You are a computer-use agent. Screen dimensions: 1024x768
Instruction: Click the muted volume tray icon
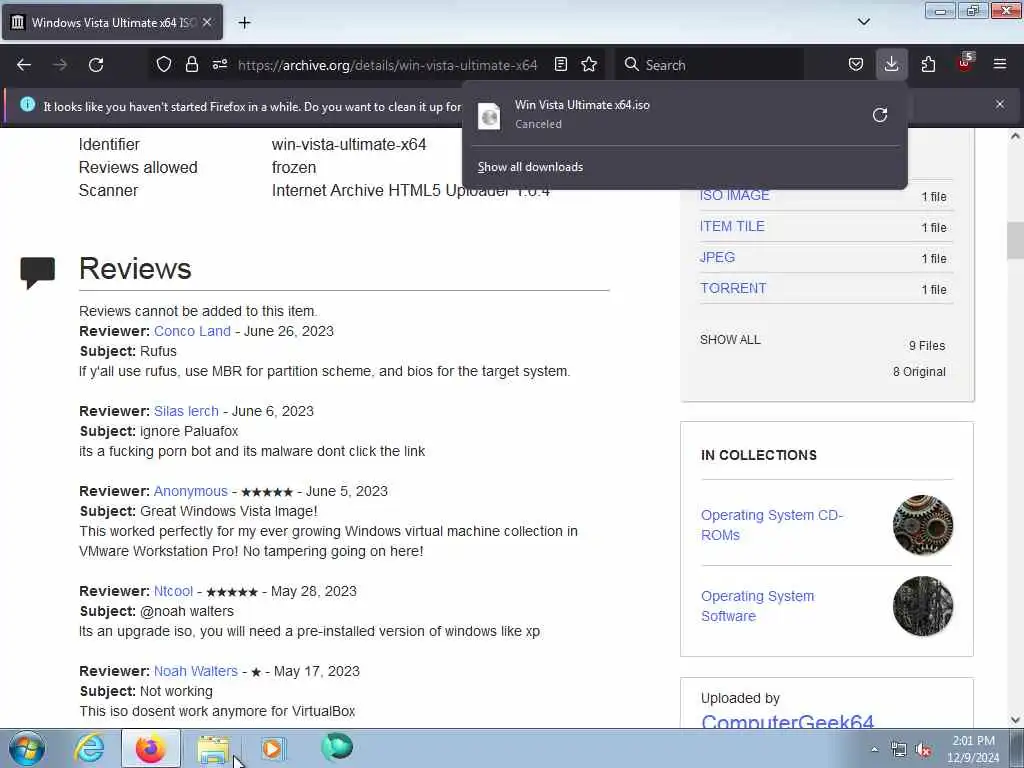point(923,750)
